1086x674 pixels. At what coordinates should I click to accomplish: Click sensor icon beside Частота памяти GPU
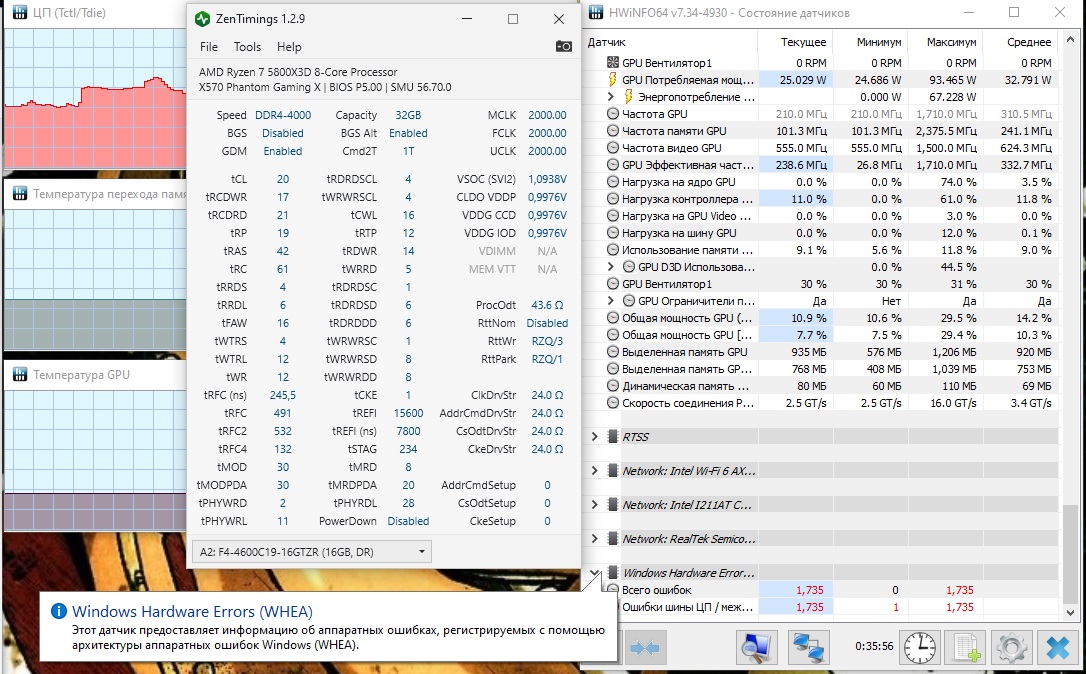[x=612, y=130]
